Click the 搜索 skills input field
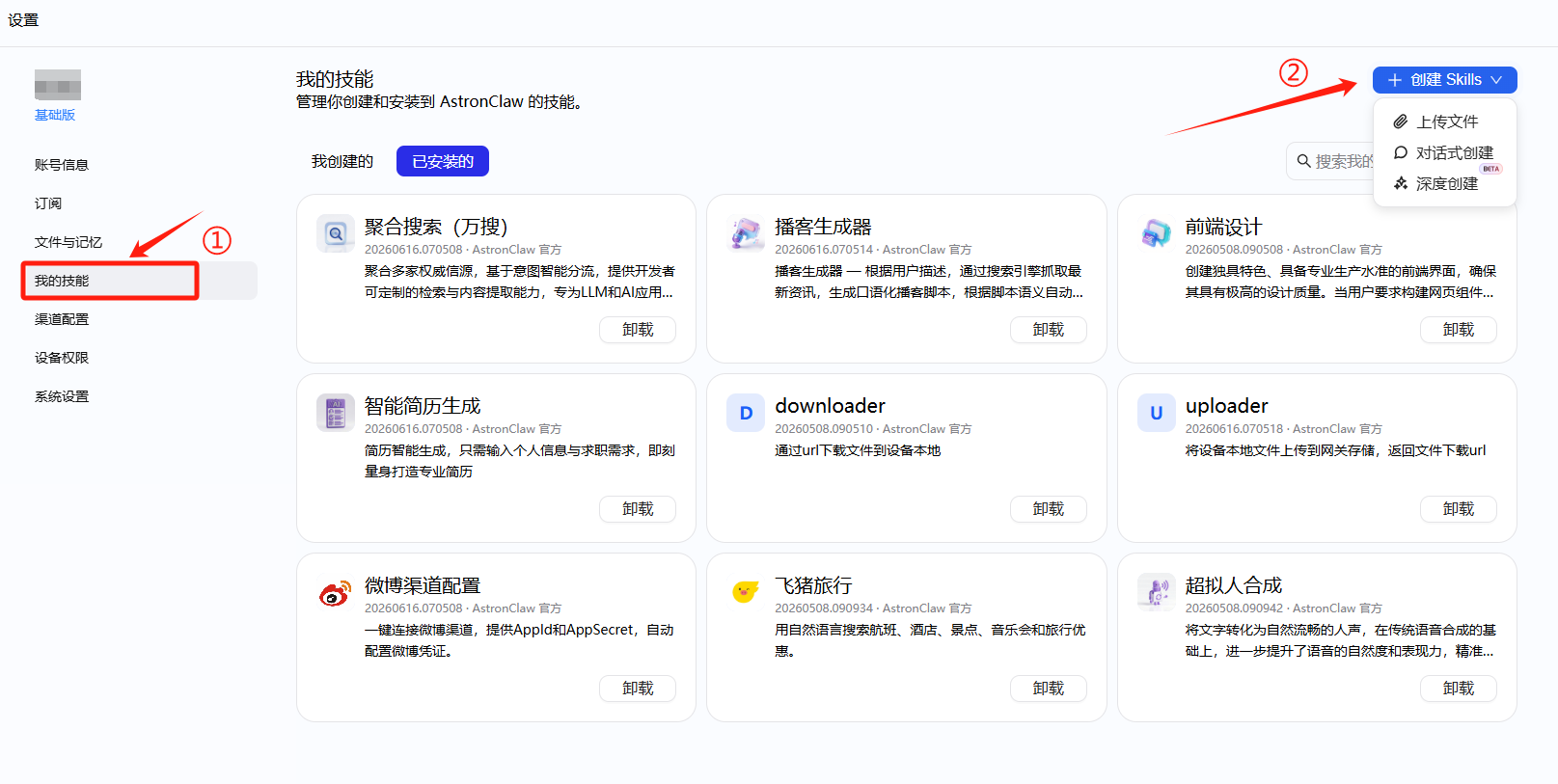 tap(1331, 161)
